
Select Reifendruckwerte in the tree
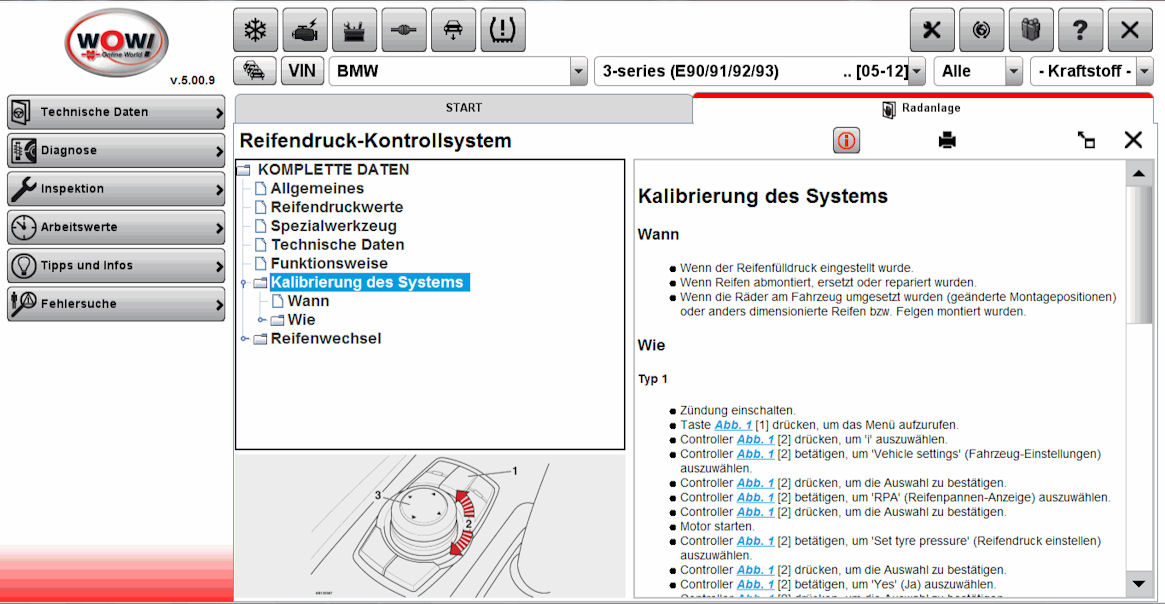[x=337, y=207]
